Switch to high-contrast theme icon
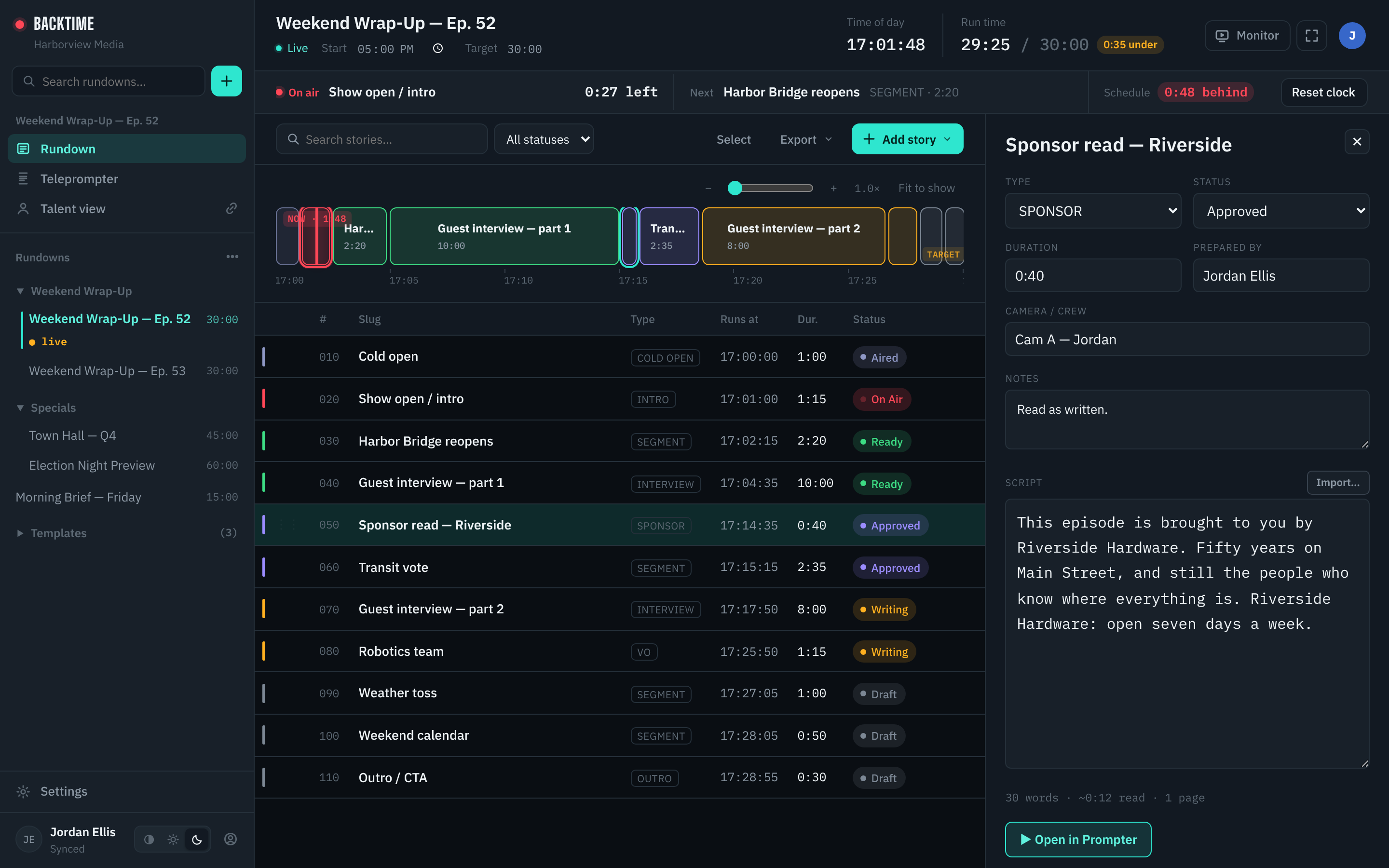Image resolution: width=1389 pixels, height=868 pixels. [149, 839]
